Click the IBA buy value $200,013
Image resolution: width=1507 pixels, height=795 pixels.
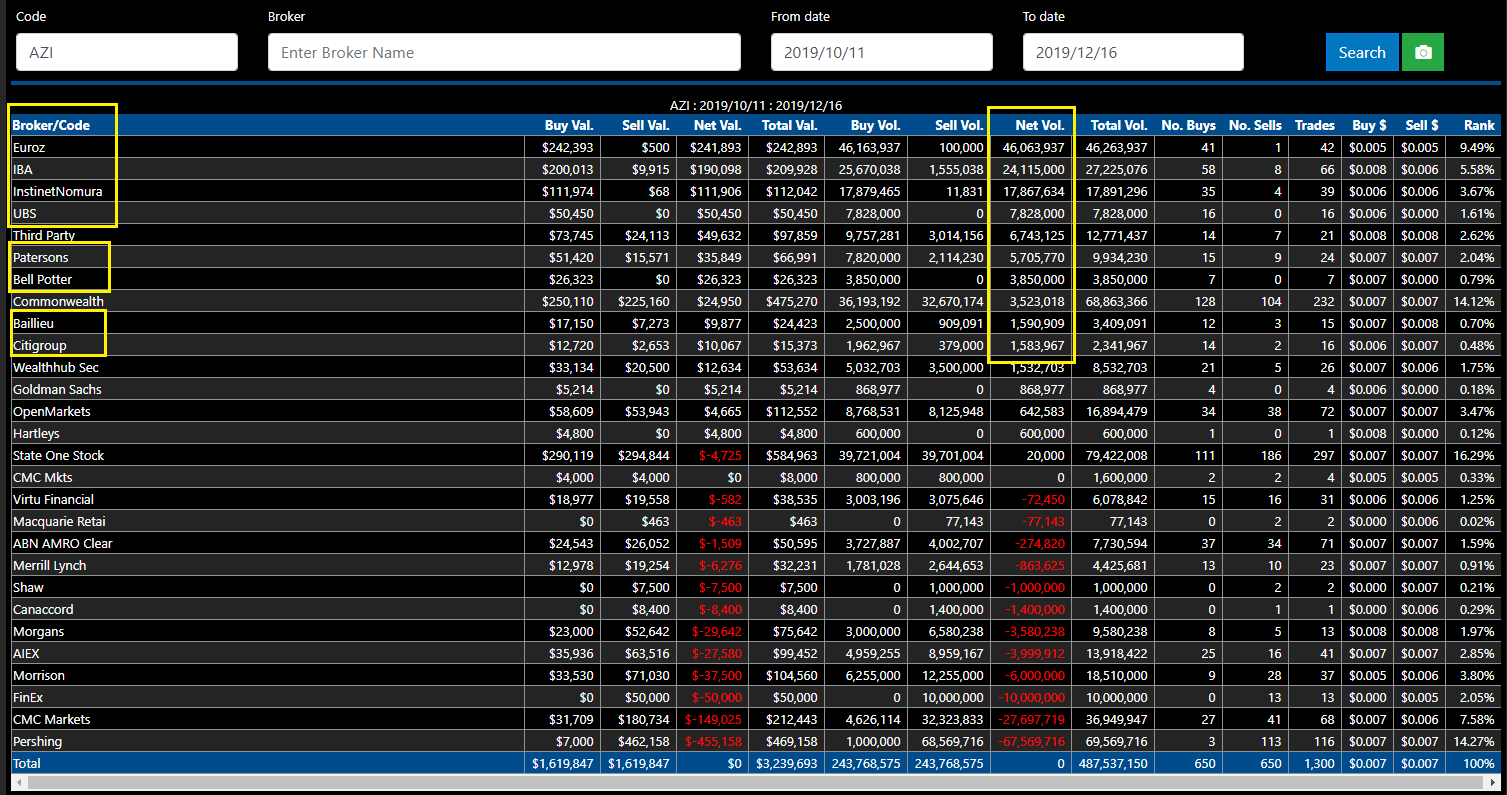568,169
